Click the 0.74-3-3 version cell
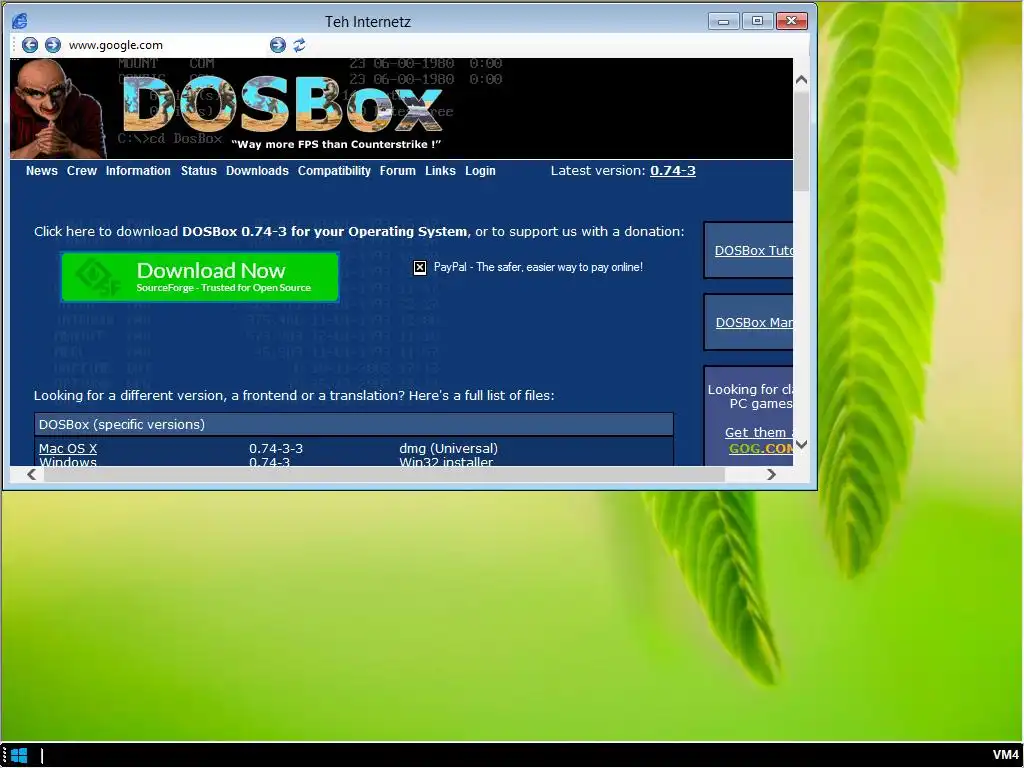 (x=276, y=449)
